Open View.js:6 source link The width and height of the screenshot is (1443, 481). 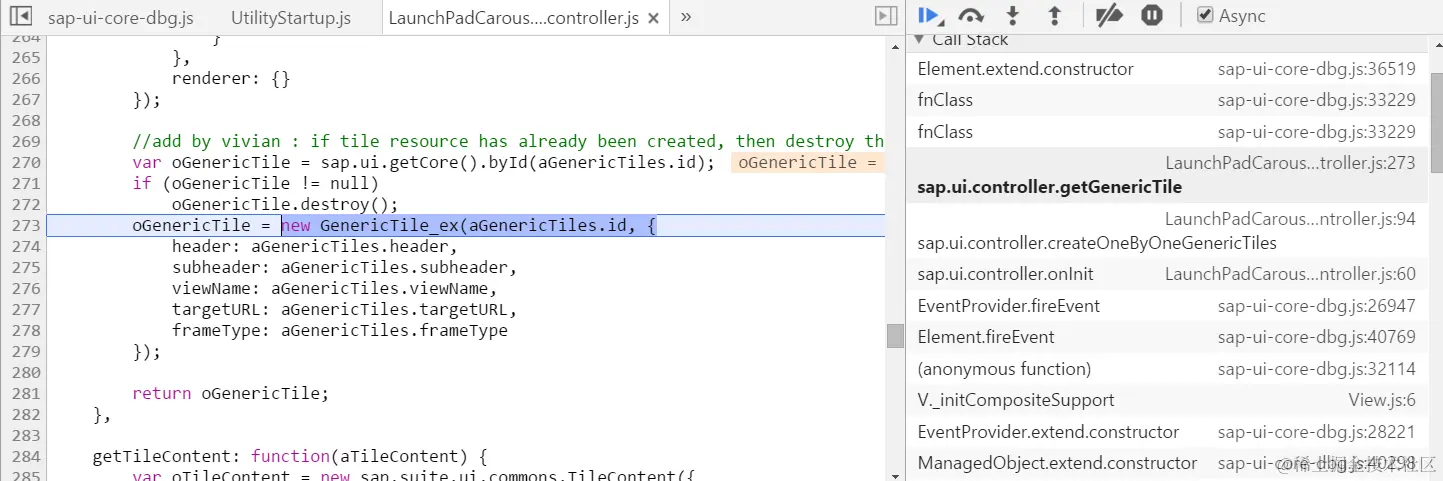click(x=1382, y=400)
